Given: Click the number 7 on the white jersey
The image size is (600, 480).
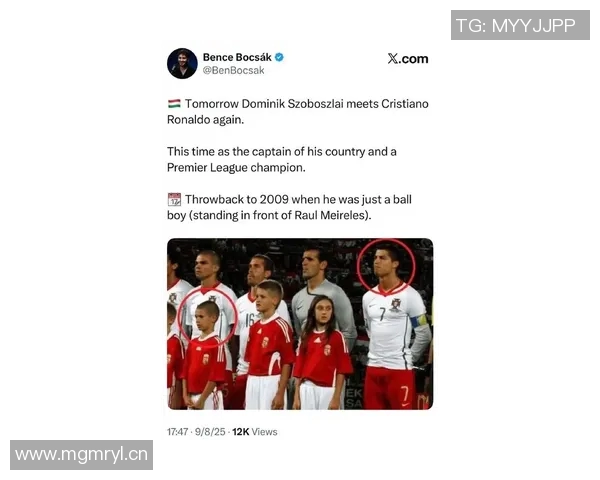Looking at the screenshot, I should [383, 313].
